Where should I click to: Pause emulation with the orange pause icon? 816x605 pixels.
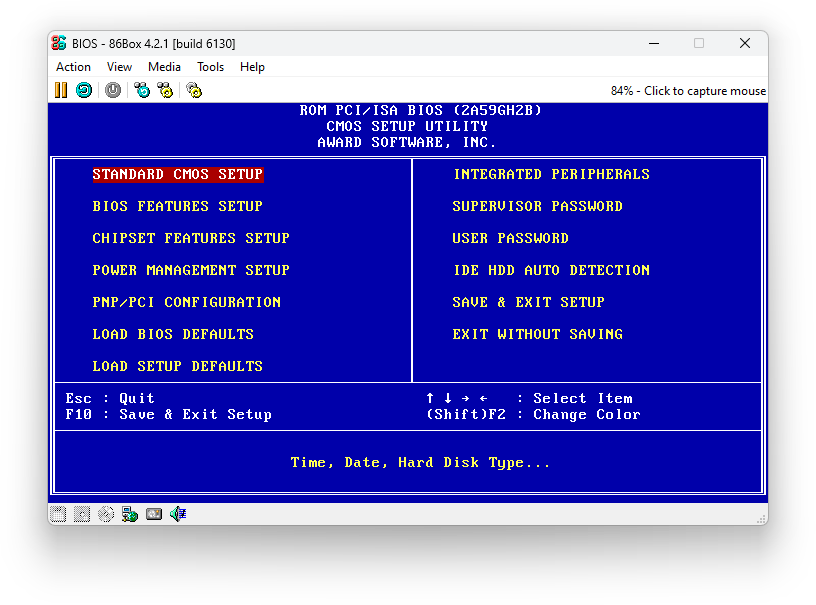pos(61,90)
